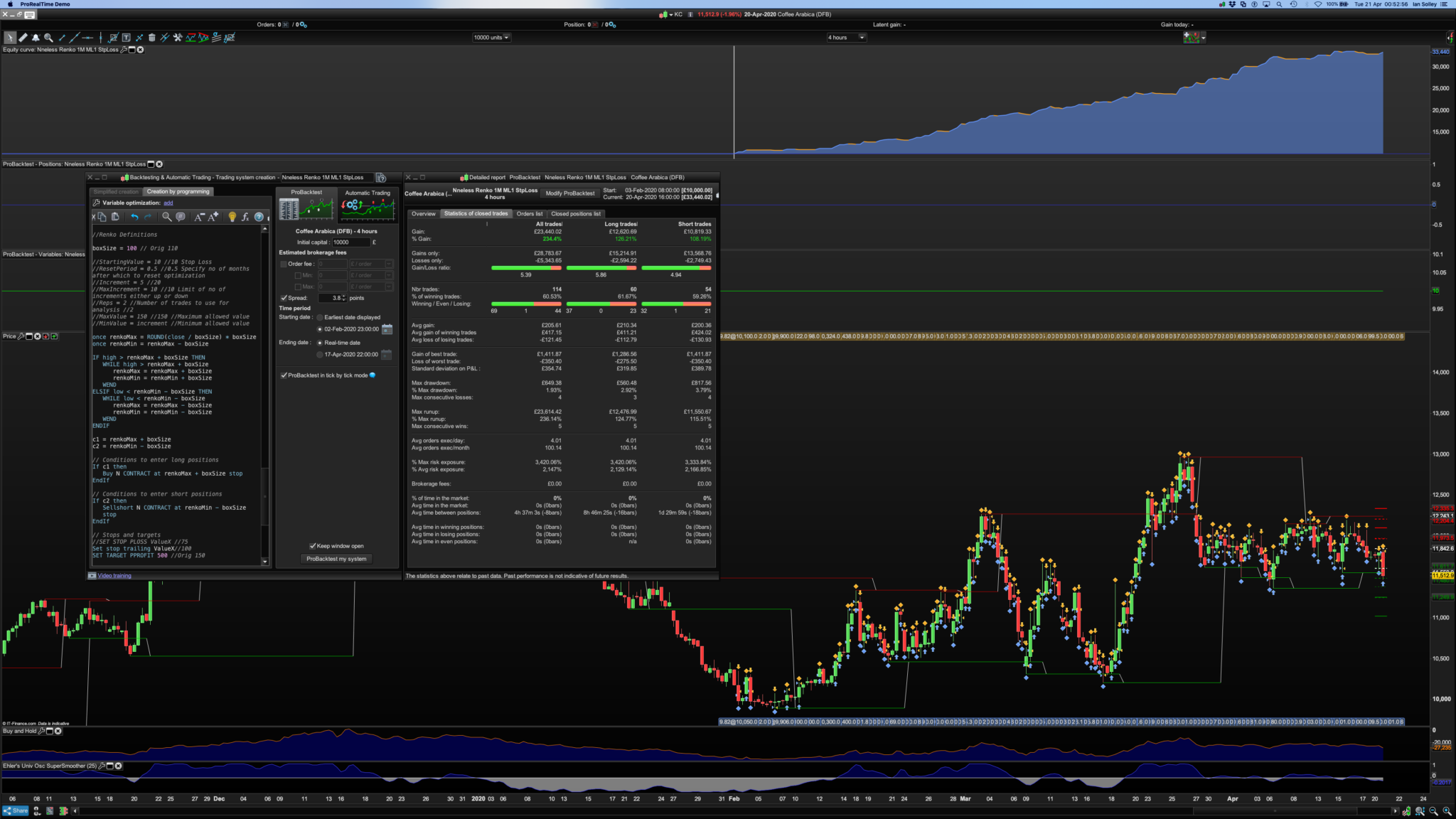Select the ruler measuring tool
This screenshot has height=819, width=1456.
tap(23, 38)
